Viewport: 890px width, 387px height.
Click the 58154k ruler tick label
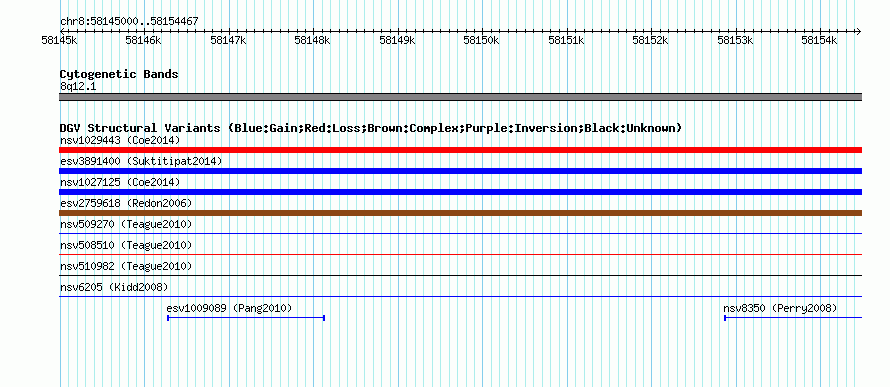[819, 40]
